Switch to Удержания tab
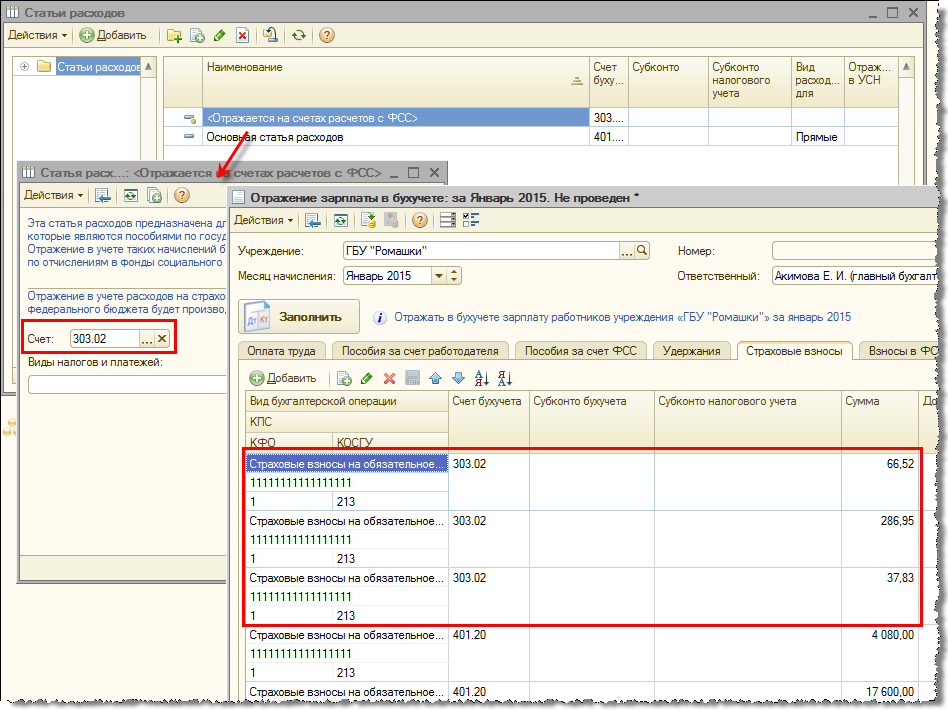 (691, 350)
